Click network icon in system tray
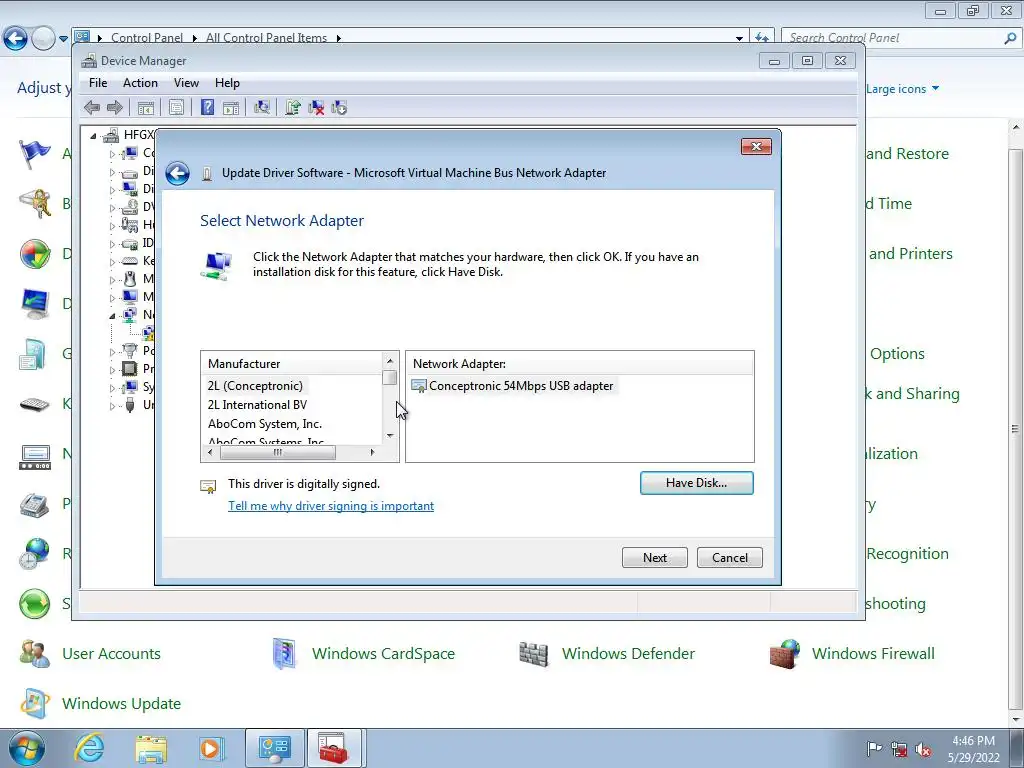This screenshot has width=1024, height=768. click(899, 749)
